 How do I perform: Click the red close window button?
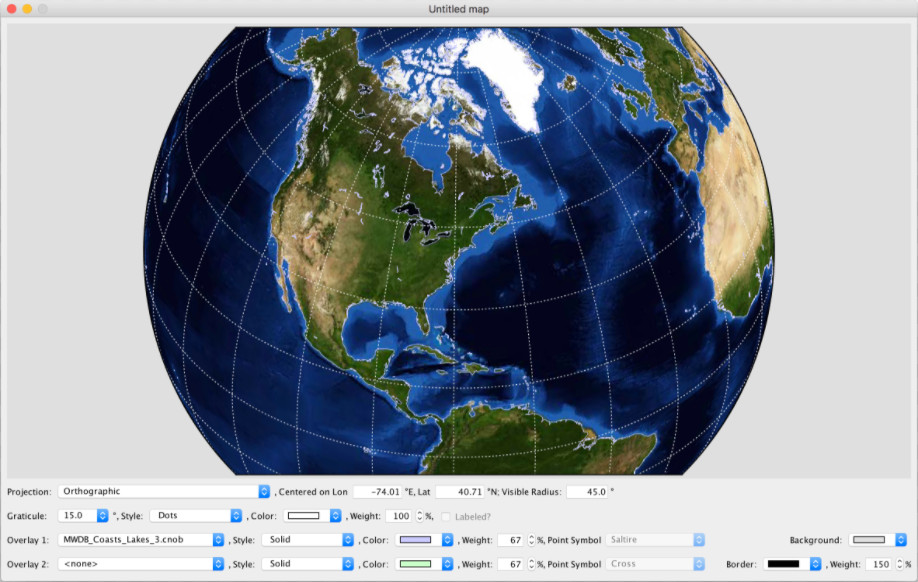tap(11, 9)
